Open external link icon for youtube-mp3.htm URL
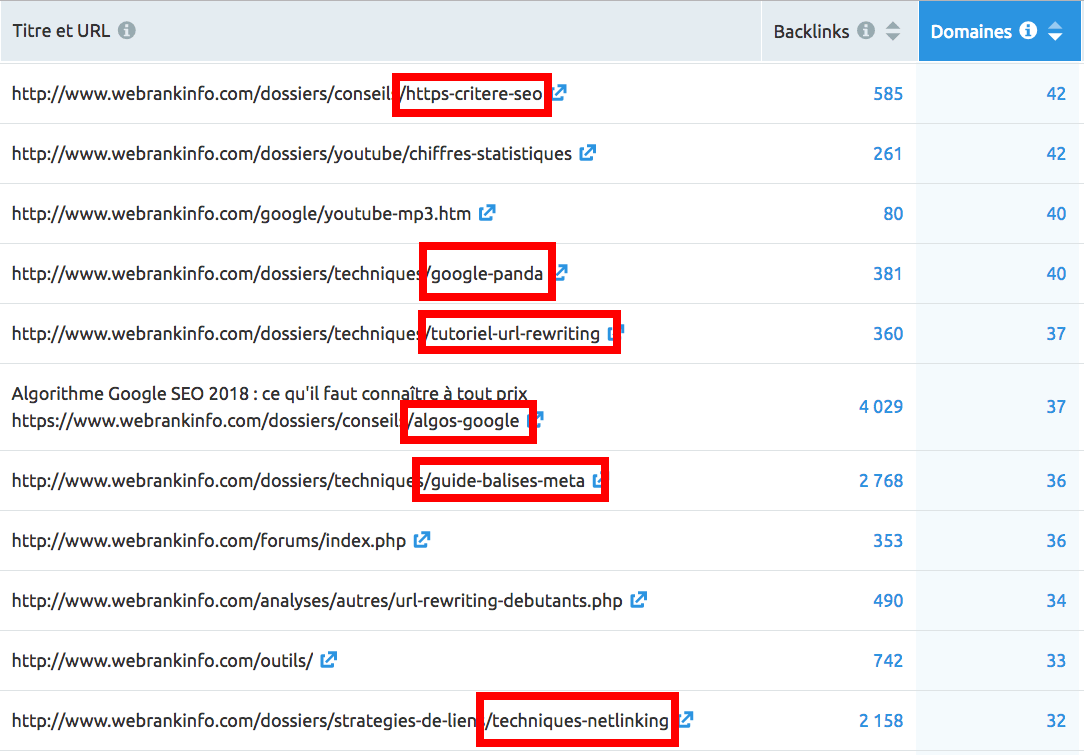1084x755 pixels. point(487,212)
